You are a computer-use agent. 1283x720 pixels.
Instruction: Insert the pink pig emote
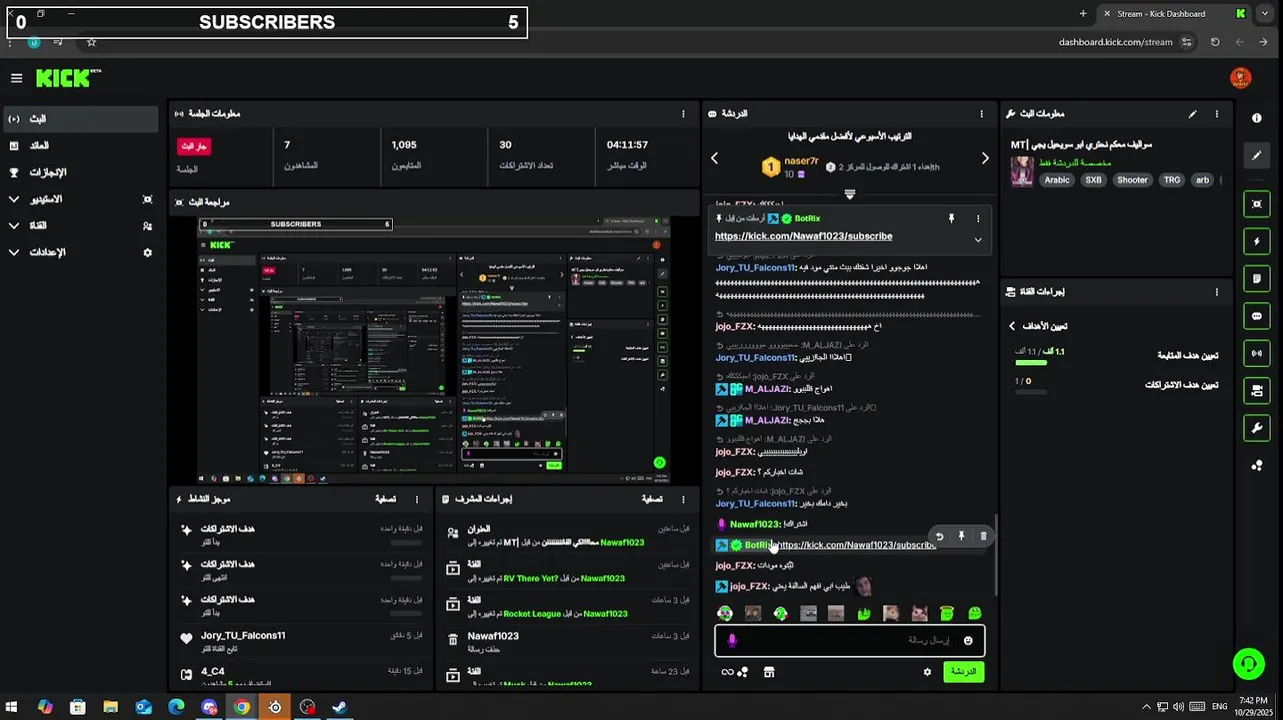point(919,613)
